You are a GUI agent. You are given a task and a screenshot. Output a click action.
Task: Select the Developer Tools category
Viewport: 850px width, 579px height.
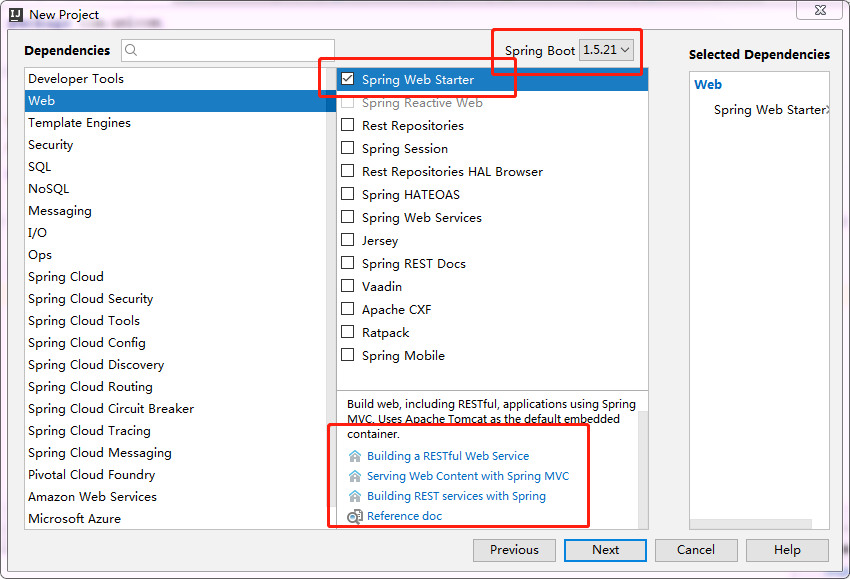176,79
